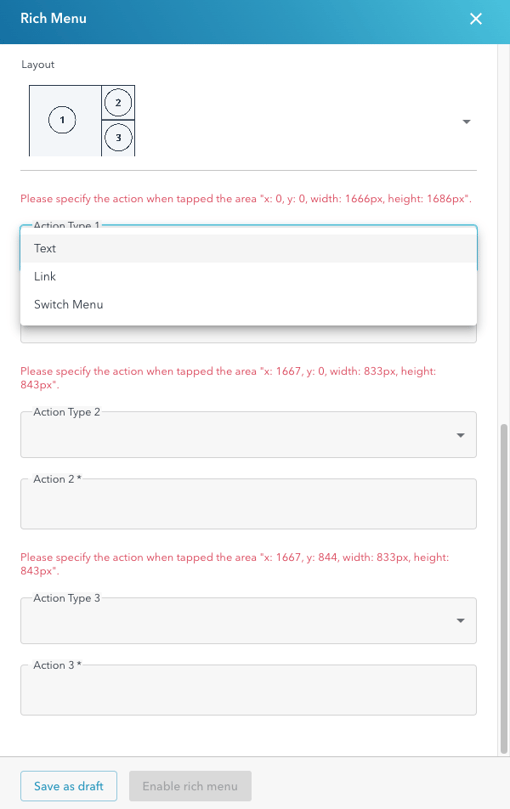Focus the Action 2 input field
The height and width of the screenshot is (809, 510).
tap(248, 504)
